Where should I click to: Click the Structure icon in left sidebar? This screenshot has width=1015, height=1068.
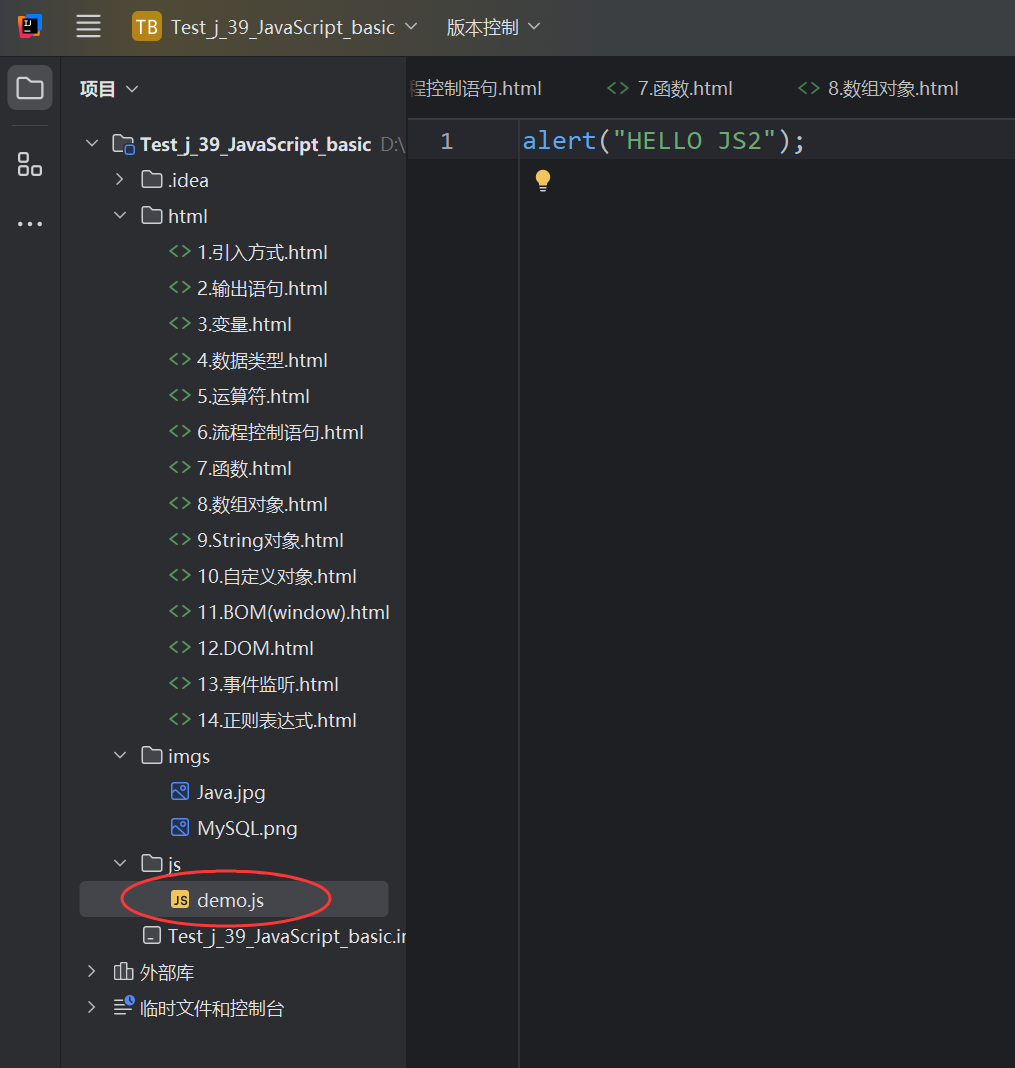[29, 163]
